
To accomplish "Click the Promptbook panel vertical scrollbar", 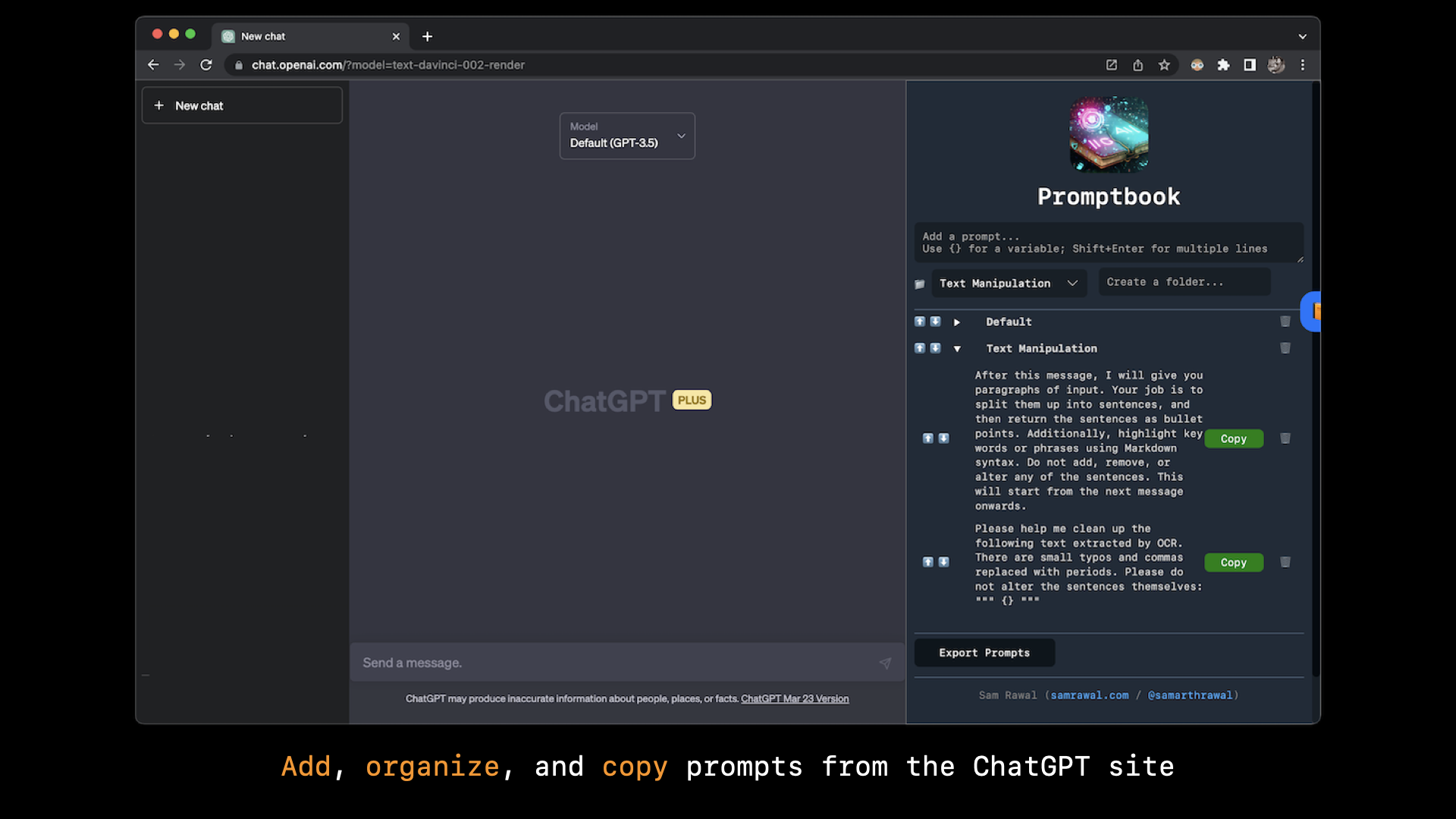I will point(1316,379).
